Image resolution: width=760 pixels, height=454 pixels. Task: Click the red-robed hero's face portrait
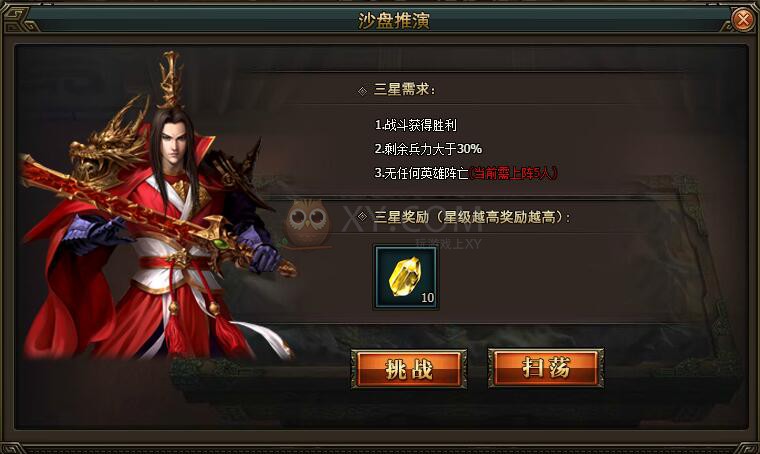click(175, 140)
